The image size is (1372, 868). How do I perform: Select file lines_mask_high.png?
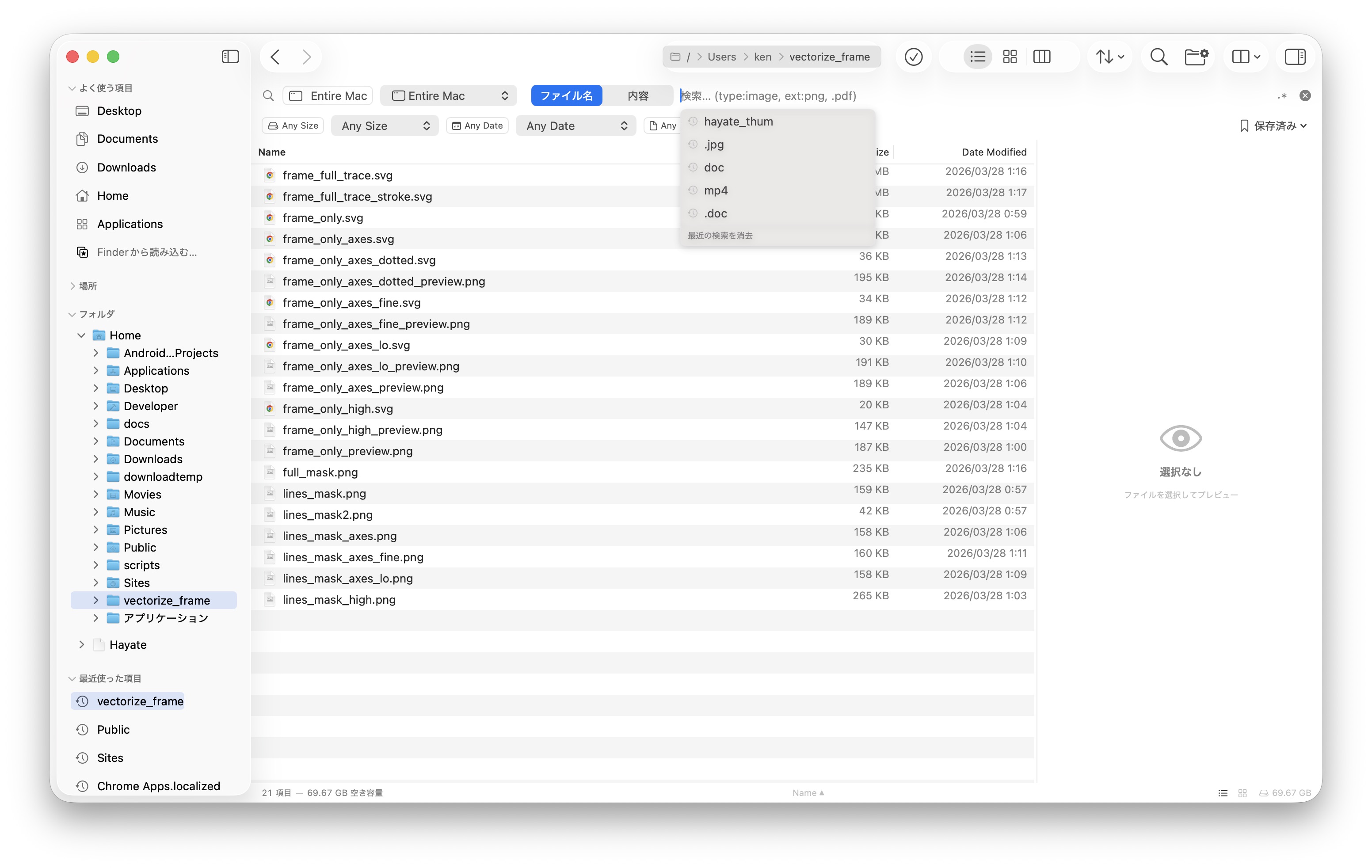click(643, 599)
